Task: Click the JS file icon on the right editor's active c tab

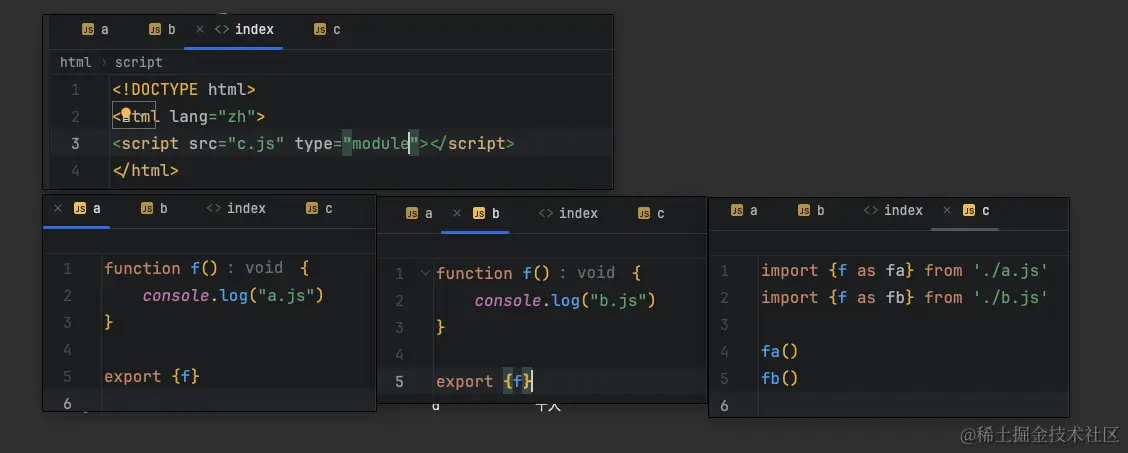Action: pos(968,211)
